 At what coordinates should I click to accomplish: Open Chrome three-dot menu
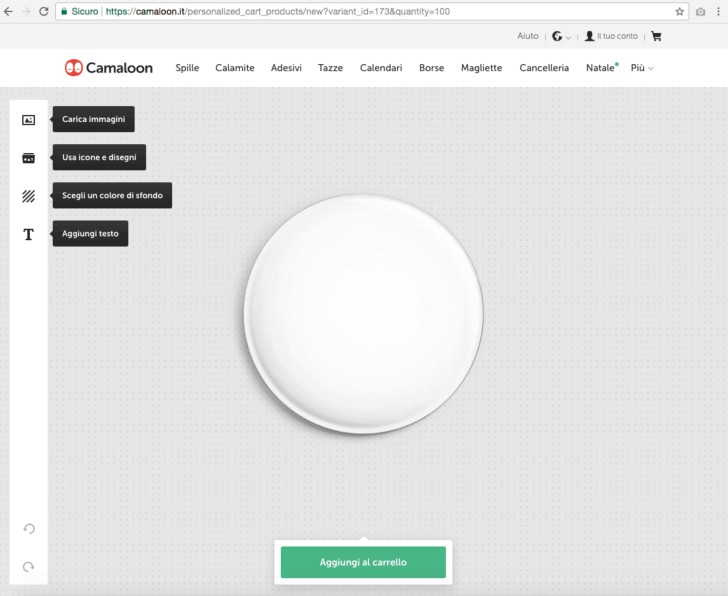[x=718, y=12]
